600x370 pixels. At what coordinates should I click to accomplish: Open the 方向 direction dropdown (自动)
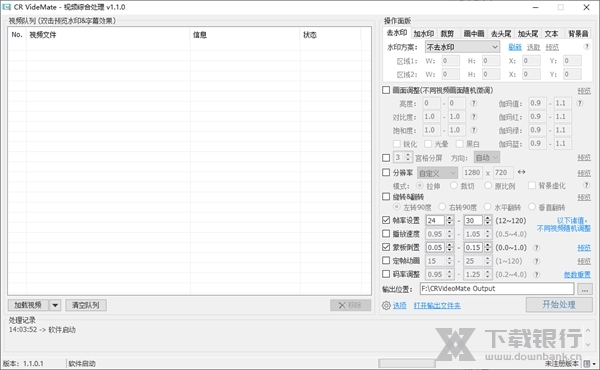coord(487,158)
